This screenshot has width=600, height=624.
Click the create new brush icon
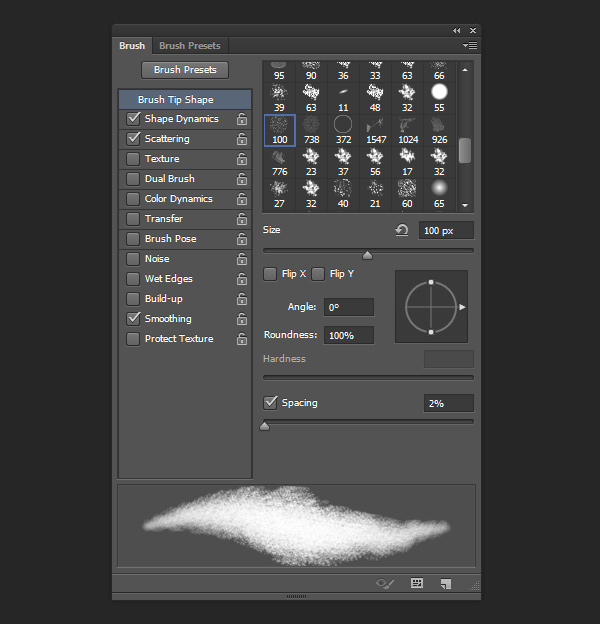tap(446, 583)
